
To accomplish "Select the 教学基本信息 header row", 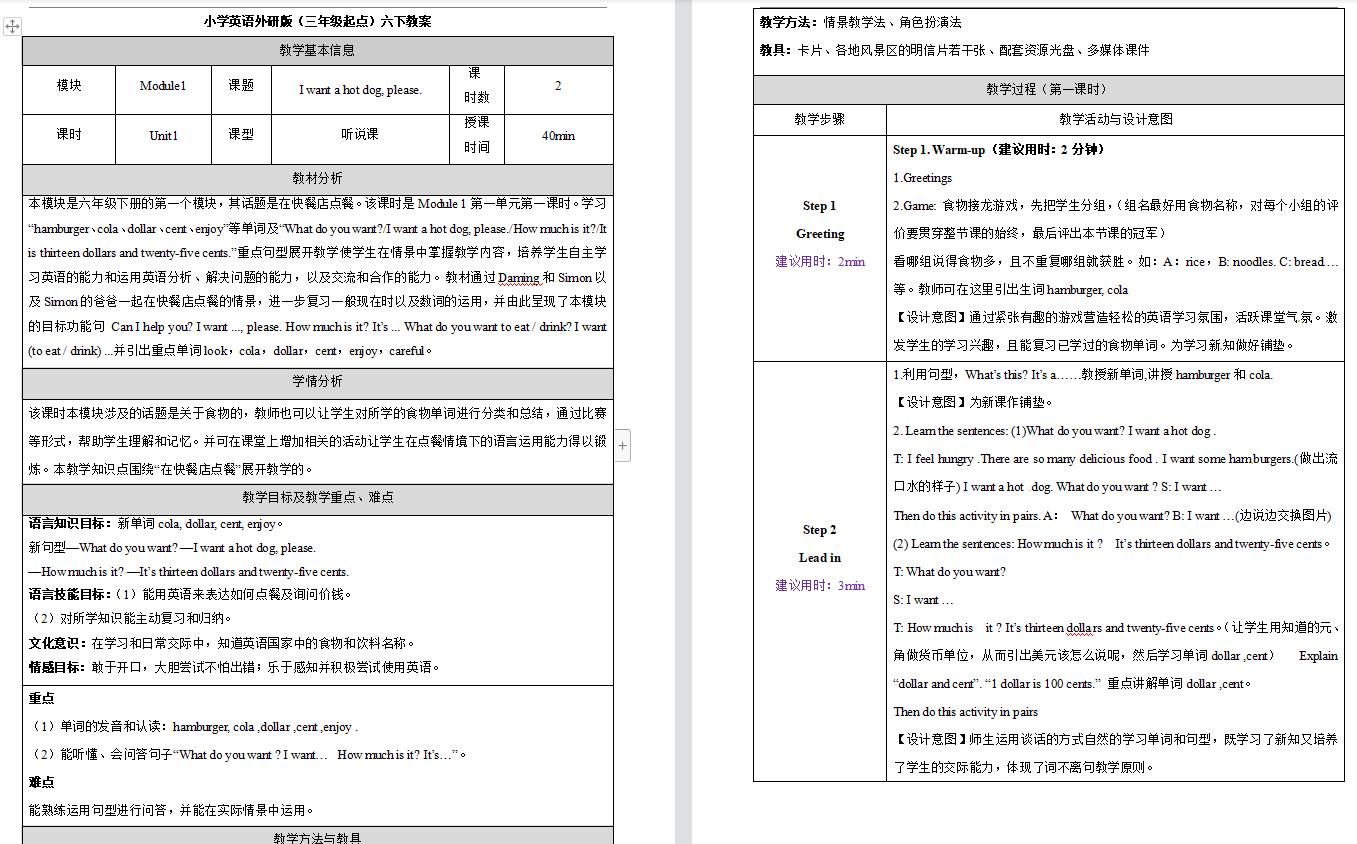I will (318, 50).
